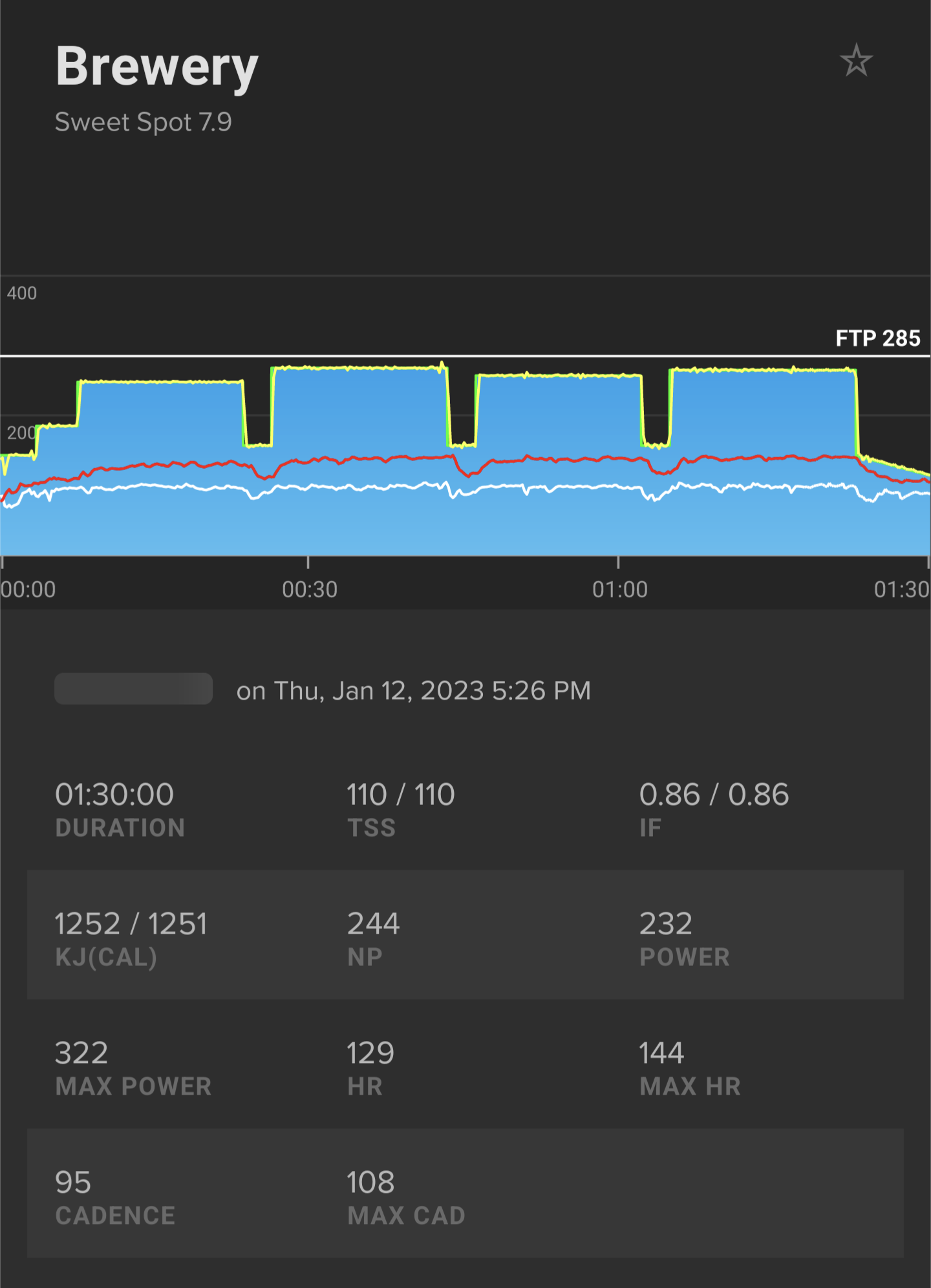Select the 108 max cadence value

pyautogui.click(x=370, y=1183)
